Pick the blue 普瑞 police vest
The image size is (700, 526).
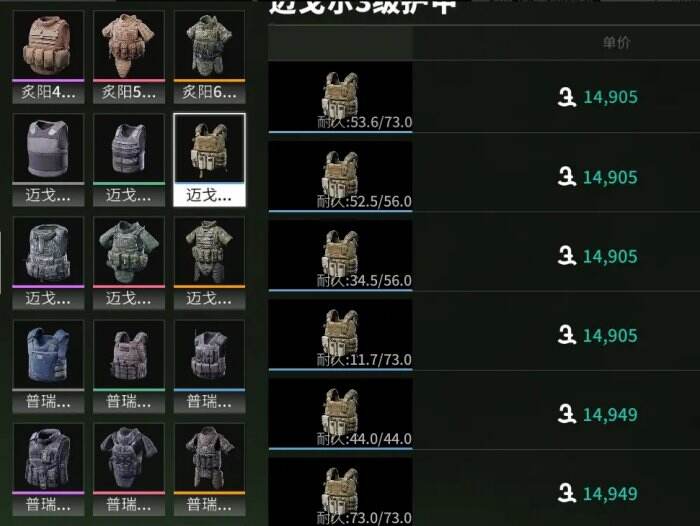pyautogui.click(x=48, y=367)
